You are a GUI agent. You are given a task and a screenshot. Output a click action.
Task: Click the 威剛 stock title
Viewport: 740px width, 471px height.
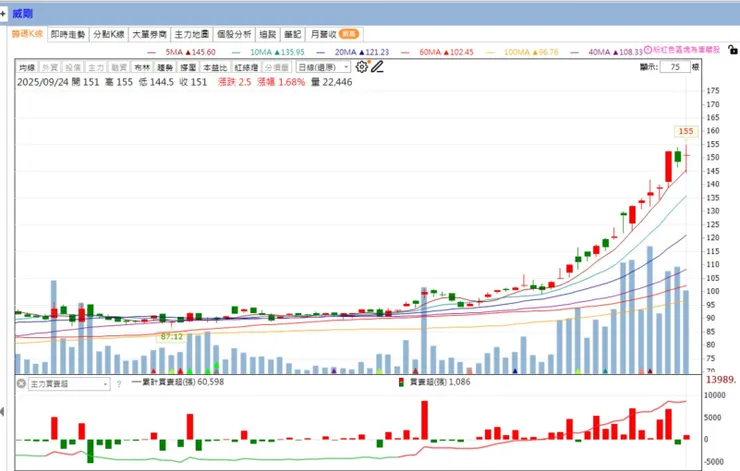pyautogui.click(x=22, y=14)
